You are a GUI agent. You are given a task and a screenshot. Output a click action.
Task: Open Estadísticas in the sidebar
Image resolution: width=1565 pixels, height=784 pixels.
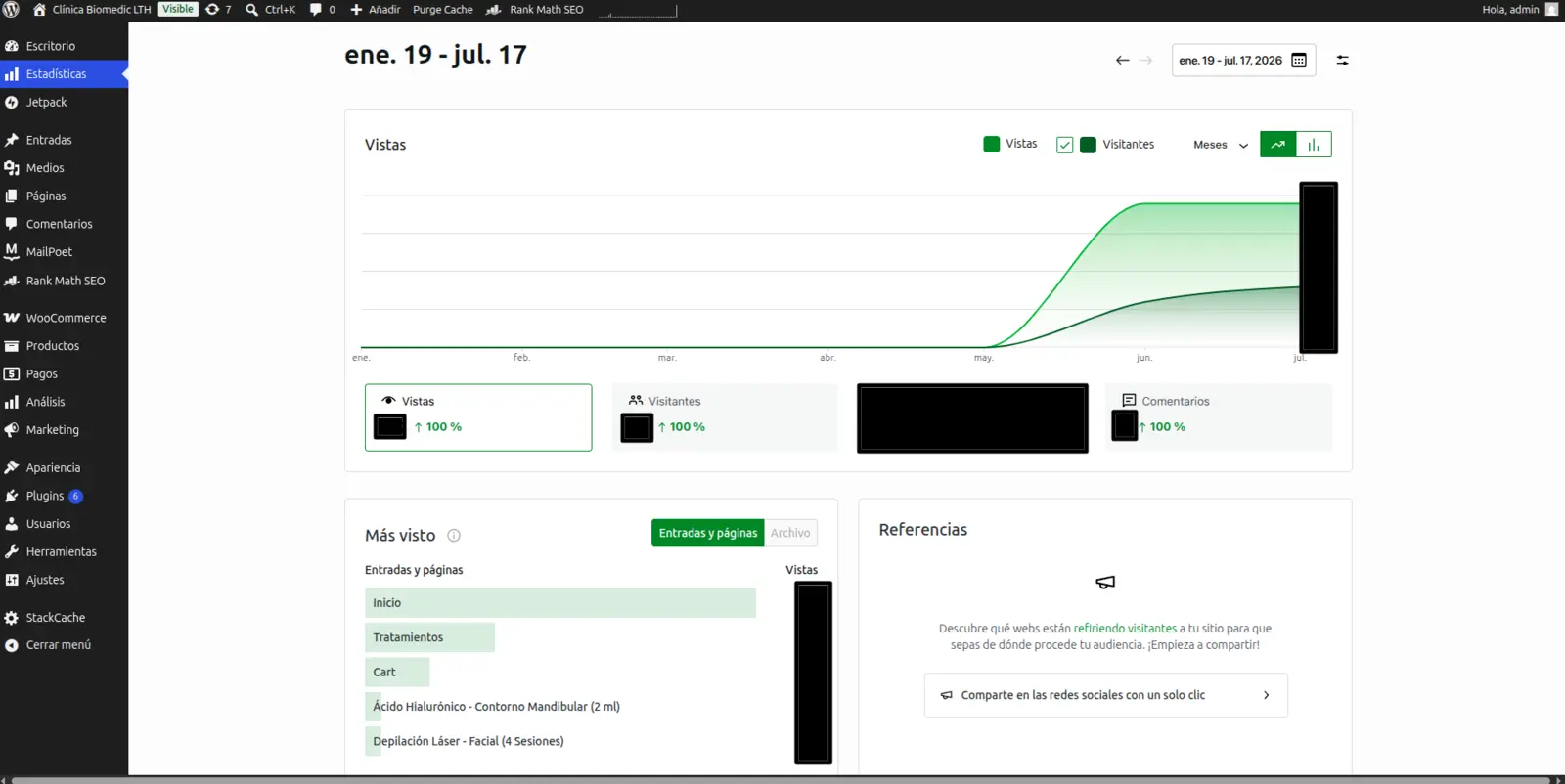64,74
